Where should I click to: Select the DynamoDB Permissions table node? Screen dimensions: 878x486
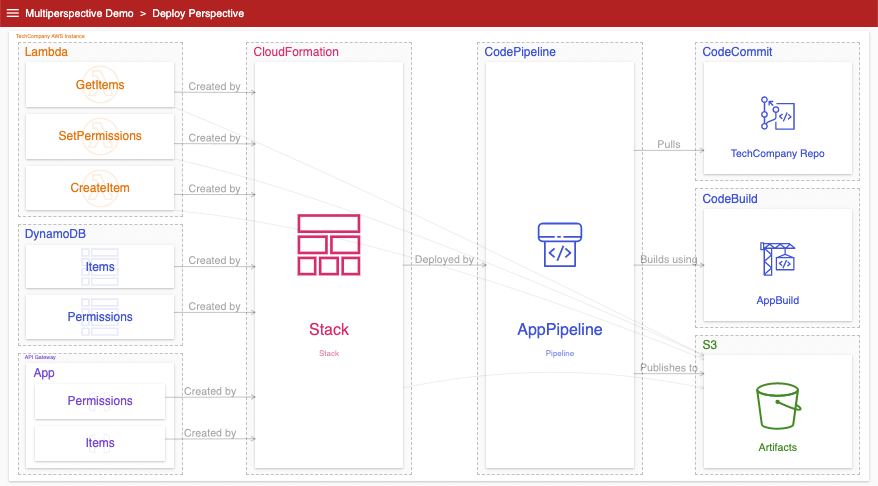[x=100, y=317]
